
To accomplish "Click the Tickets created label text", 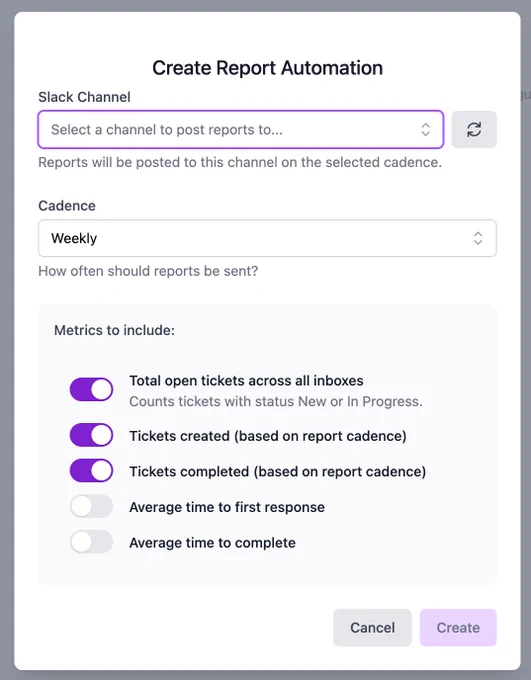I will (268, 436).
